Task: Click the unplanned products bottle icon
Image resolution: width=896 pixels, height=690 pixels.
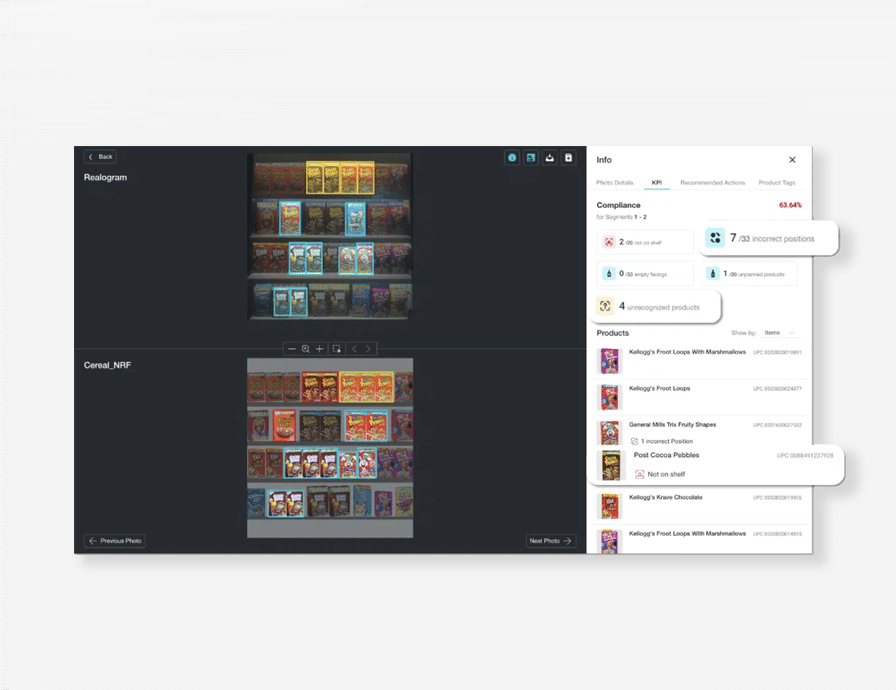Action: (x=713, y=274)
